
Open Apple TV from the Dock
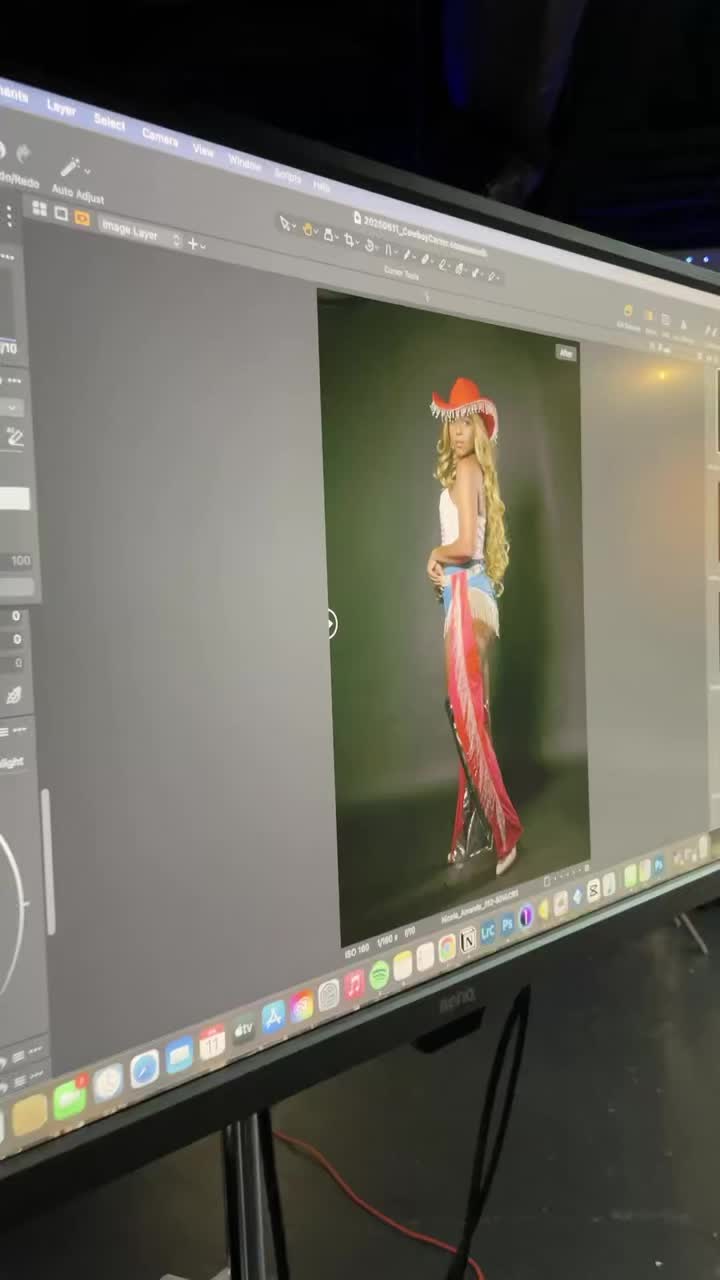(x=244, y=1029)
